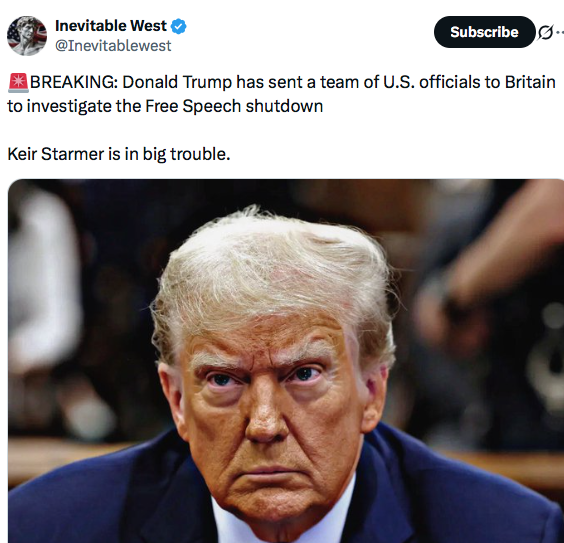Click the blue verified checkmark badge
This screenshot has width=564, height=543.
coord(178,26)
